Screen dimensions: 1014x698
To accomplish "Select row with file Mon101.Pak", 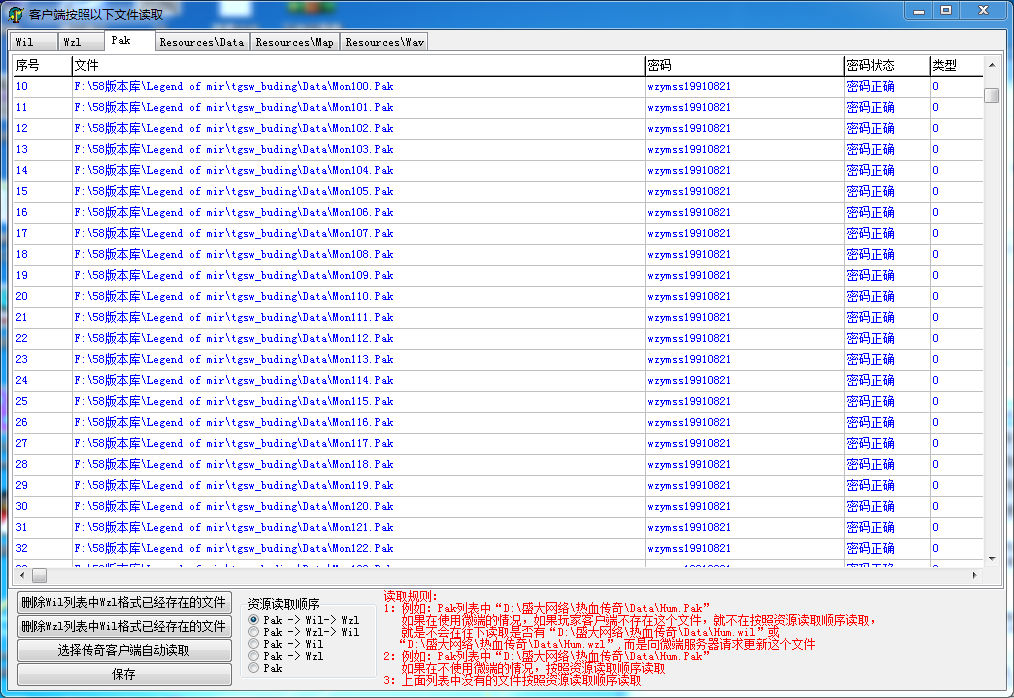I will (x=498, y=107).
